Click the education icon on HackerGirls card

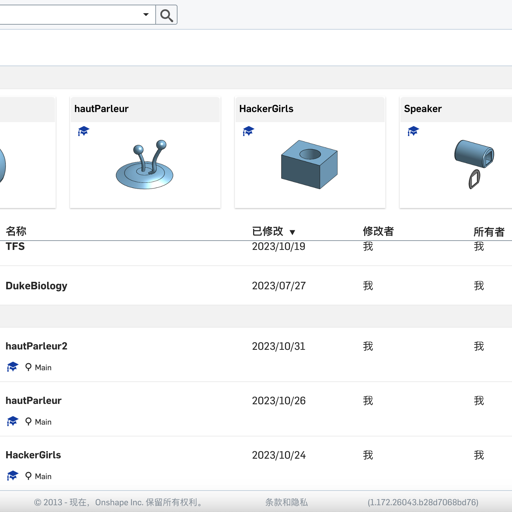pos(248,131)
